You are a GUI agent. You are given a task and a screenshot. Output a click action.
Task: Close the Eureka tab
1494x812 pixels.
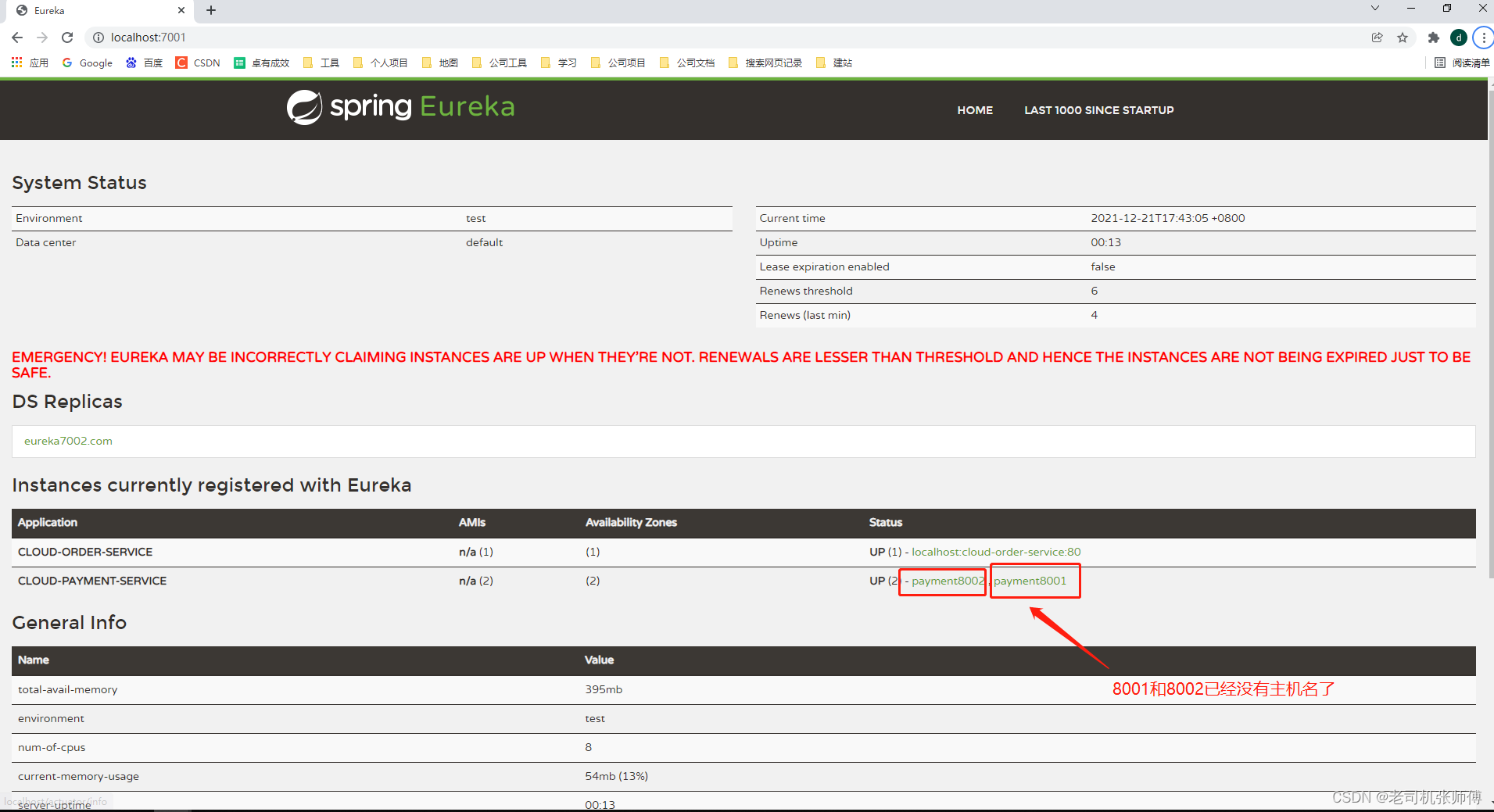point(181,10)
